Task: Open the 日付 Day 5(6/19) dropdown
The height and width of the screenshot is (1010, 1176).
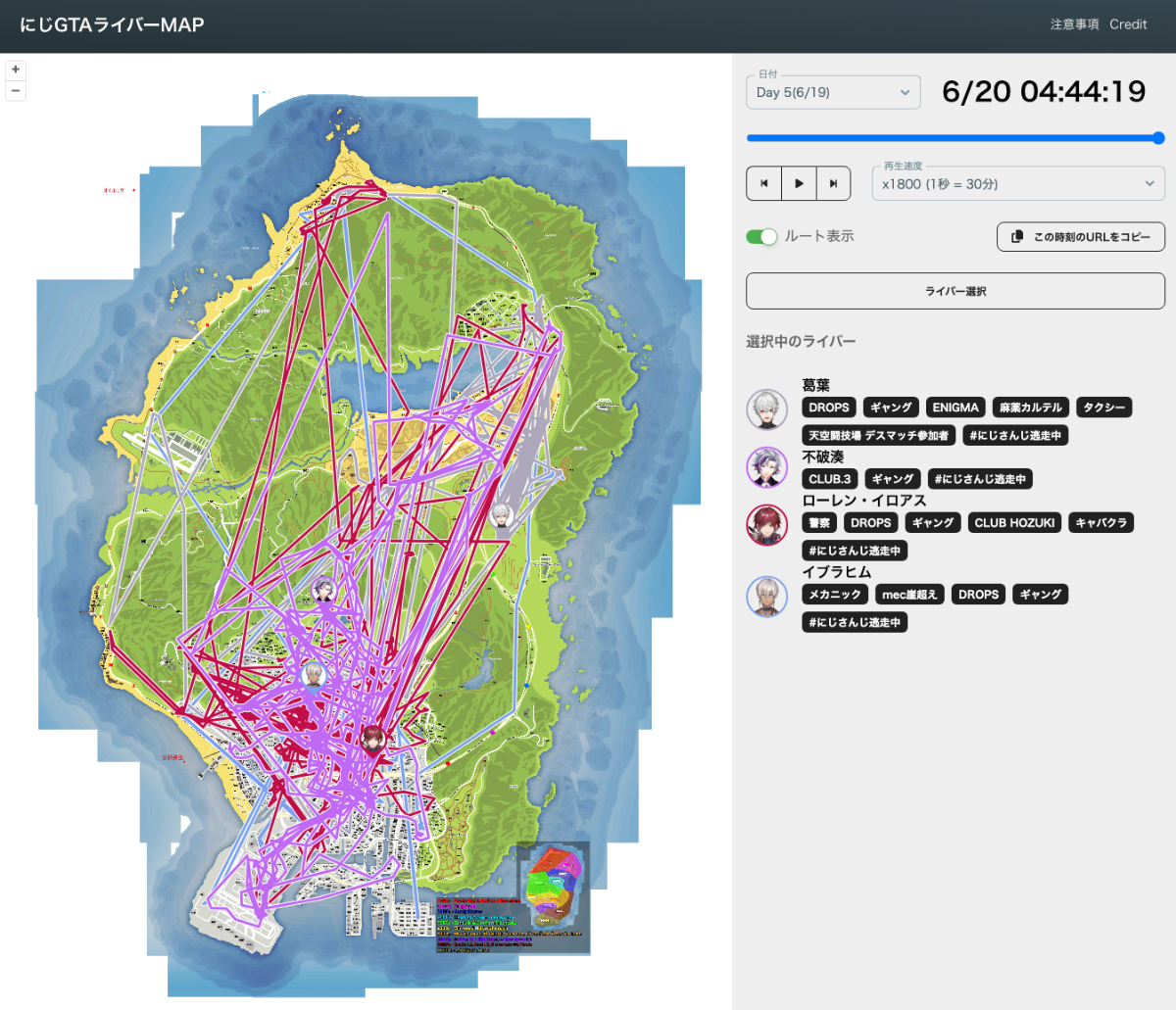Action: pos(833,92)
